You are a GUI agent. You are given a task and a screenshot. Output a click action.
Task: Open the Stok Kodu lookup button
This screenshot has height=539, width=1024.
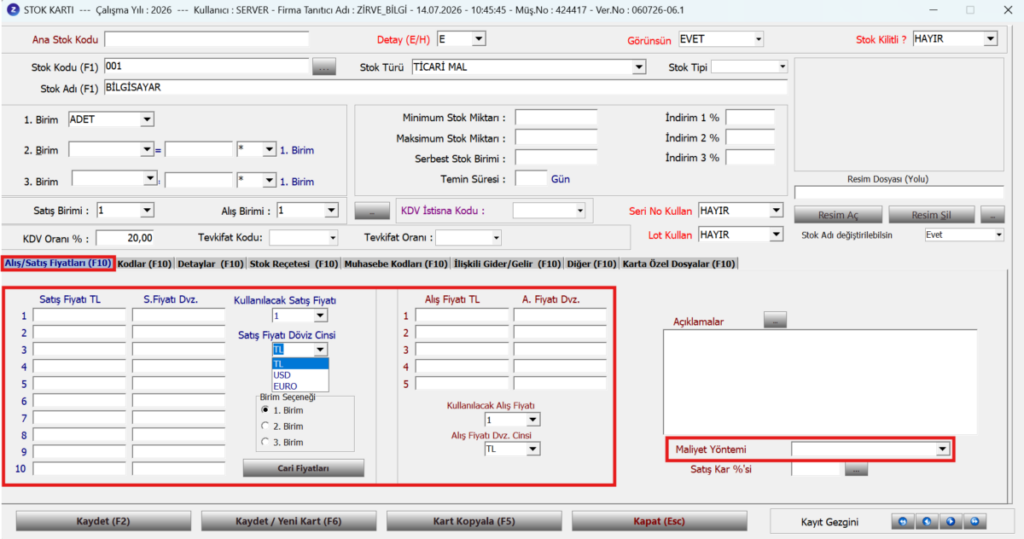click(324, 67)
